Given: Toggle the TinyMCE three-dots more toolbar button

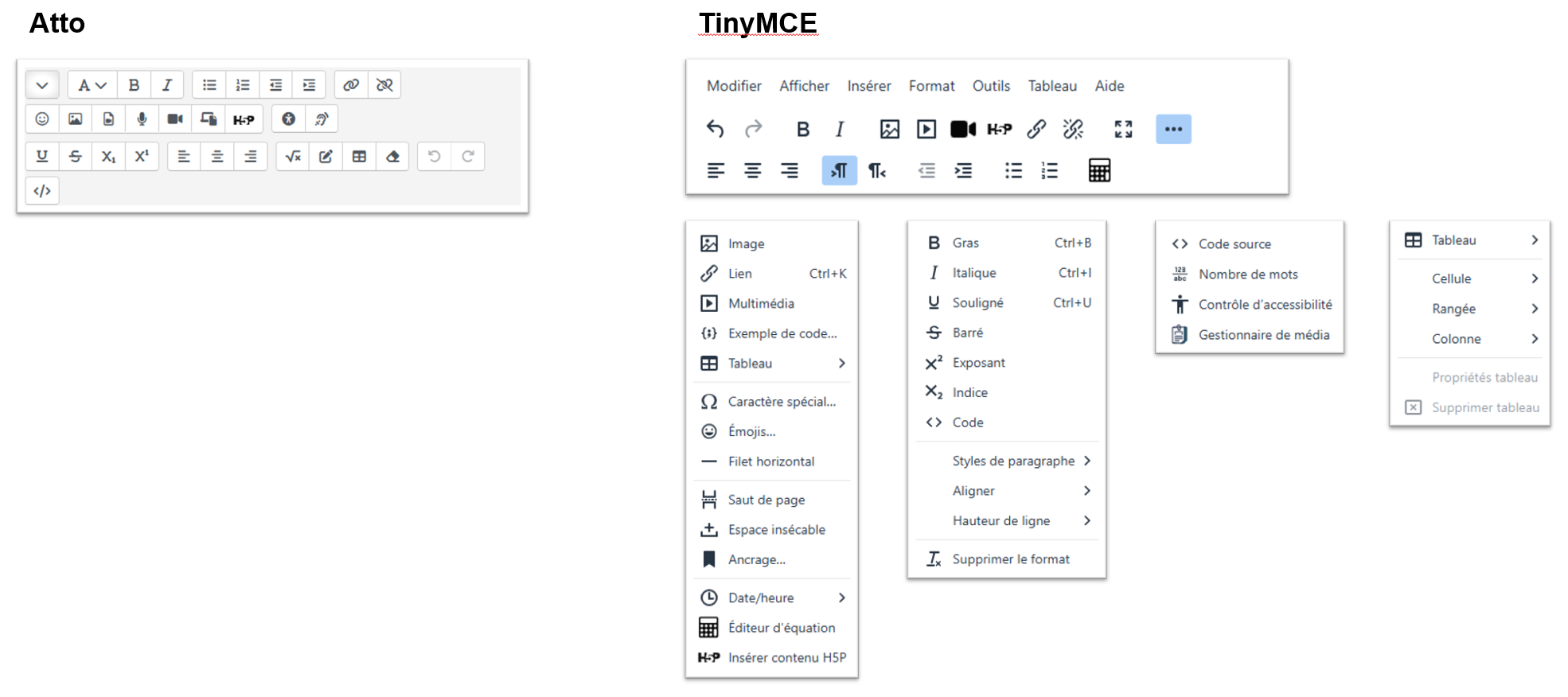Looking at the screenshot, I should click(x=1173, y=129).
